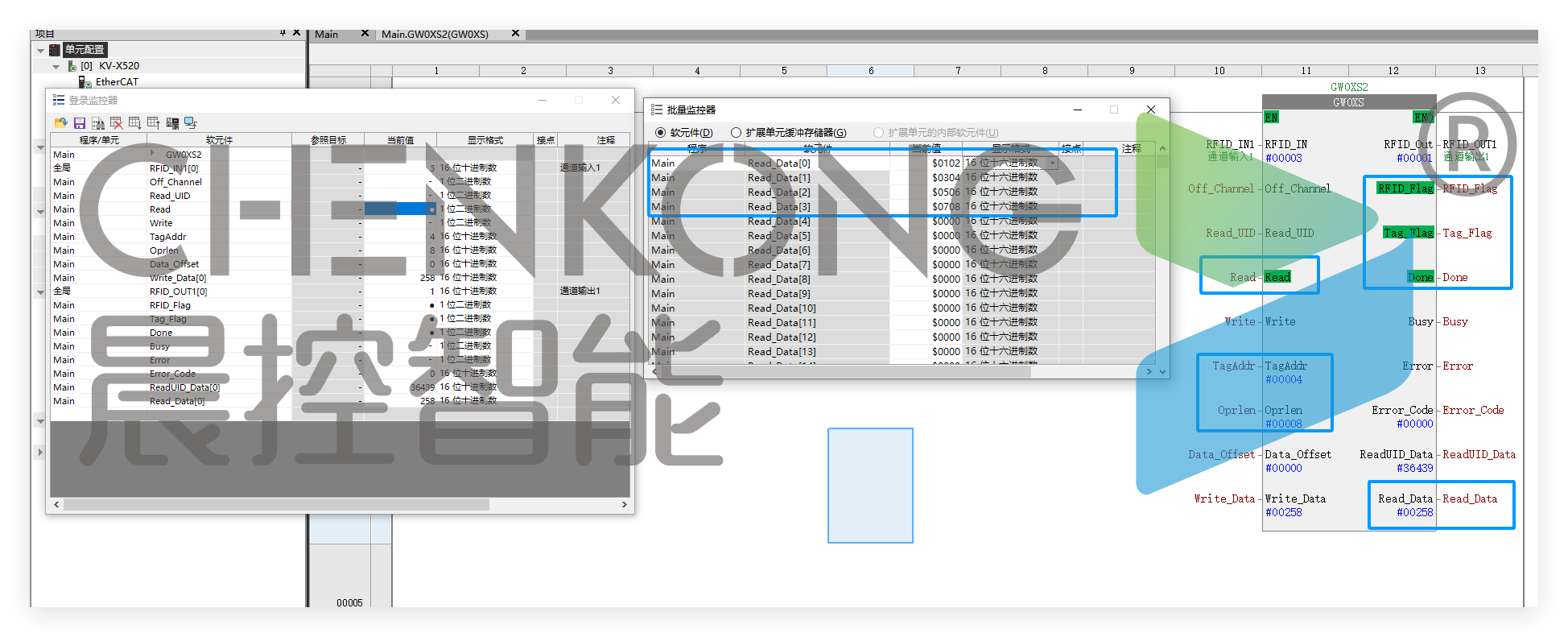Click the #36439 ReadUID_Data value in ladder
The height and width of the screenshot is (637, 1568).
pos(1414,469)
